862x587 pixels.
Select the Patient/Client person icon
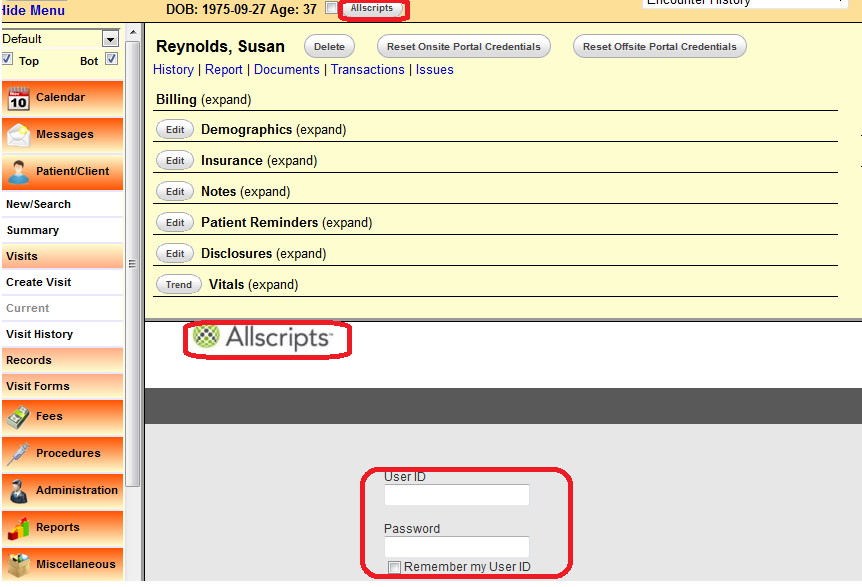pyautogui.click(x=18, y=172)
